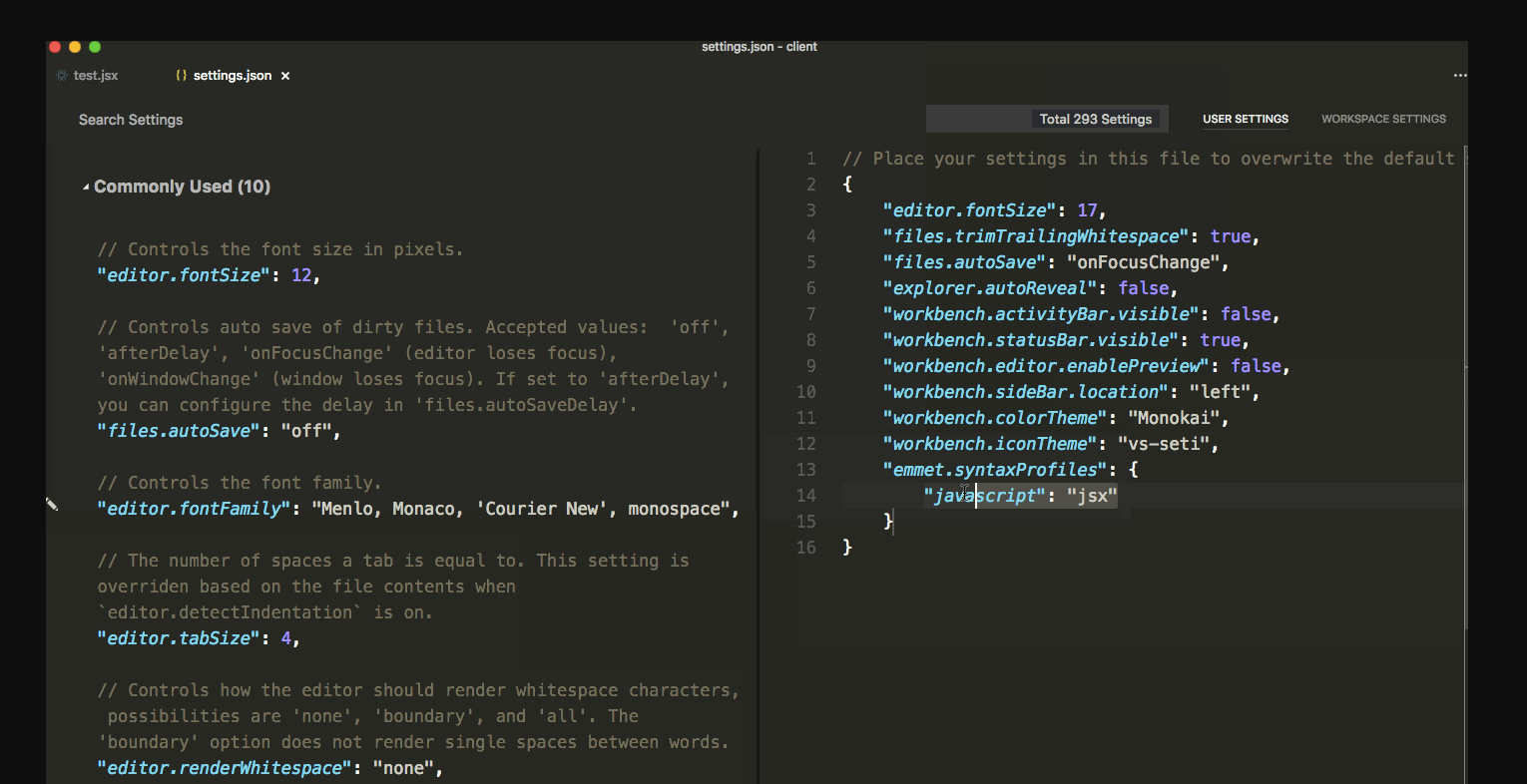
Task: Switch to WORKSPACE SETTINGS tab
Action: 1383,119
